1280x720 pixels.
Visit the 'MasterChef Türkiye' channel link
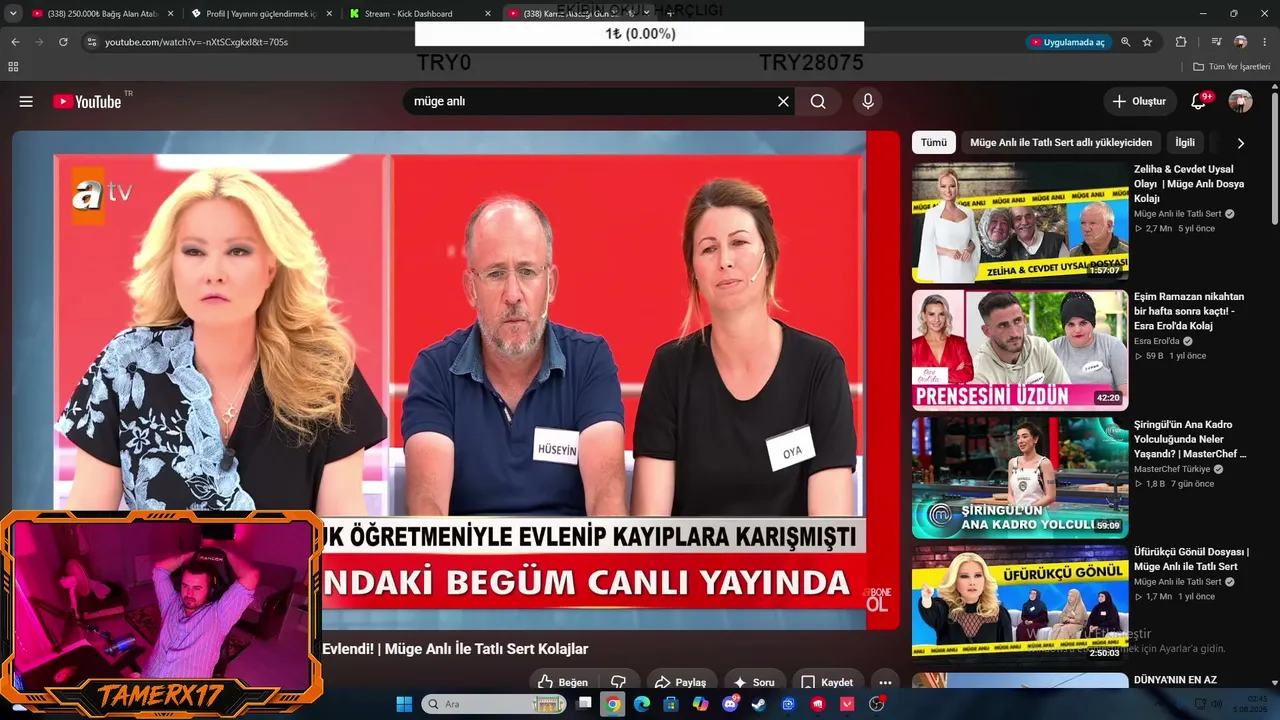1172,469
